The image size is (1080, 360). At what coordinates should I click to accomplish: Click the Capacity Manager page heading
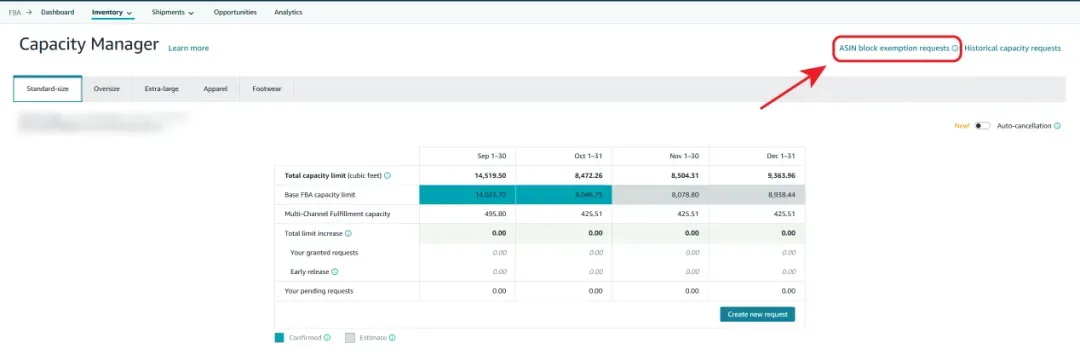[x=89, y=45]
